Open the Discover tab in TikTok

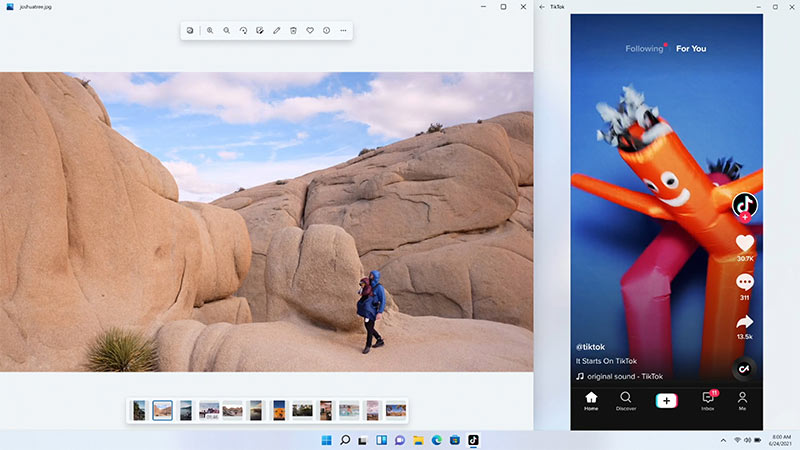tap(626, 401)
